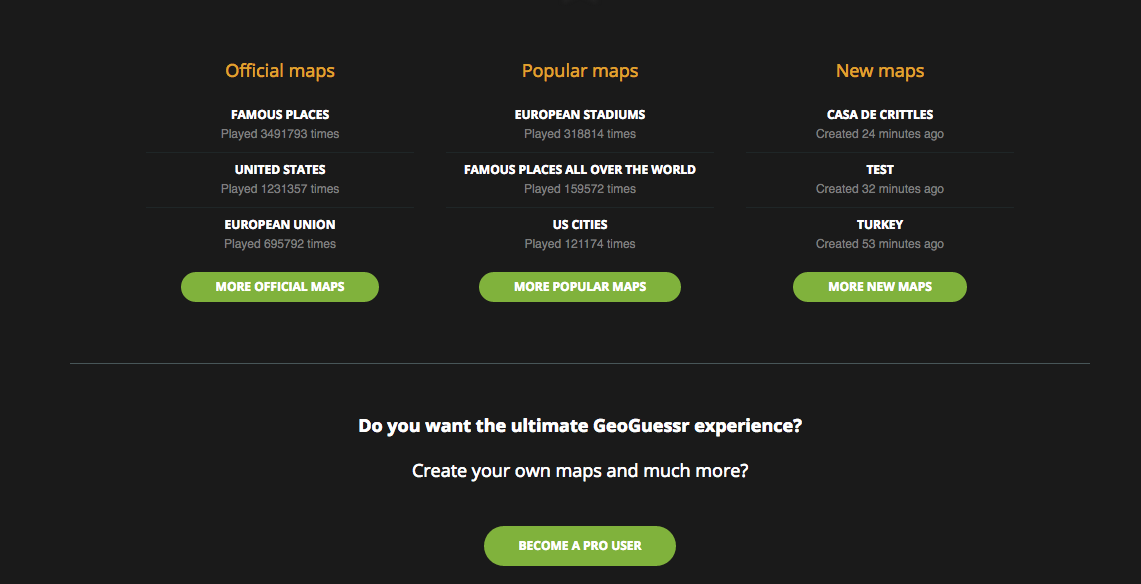Click the "Created 24 minutes ago" text

click(x=880, y=134)
